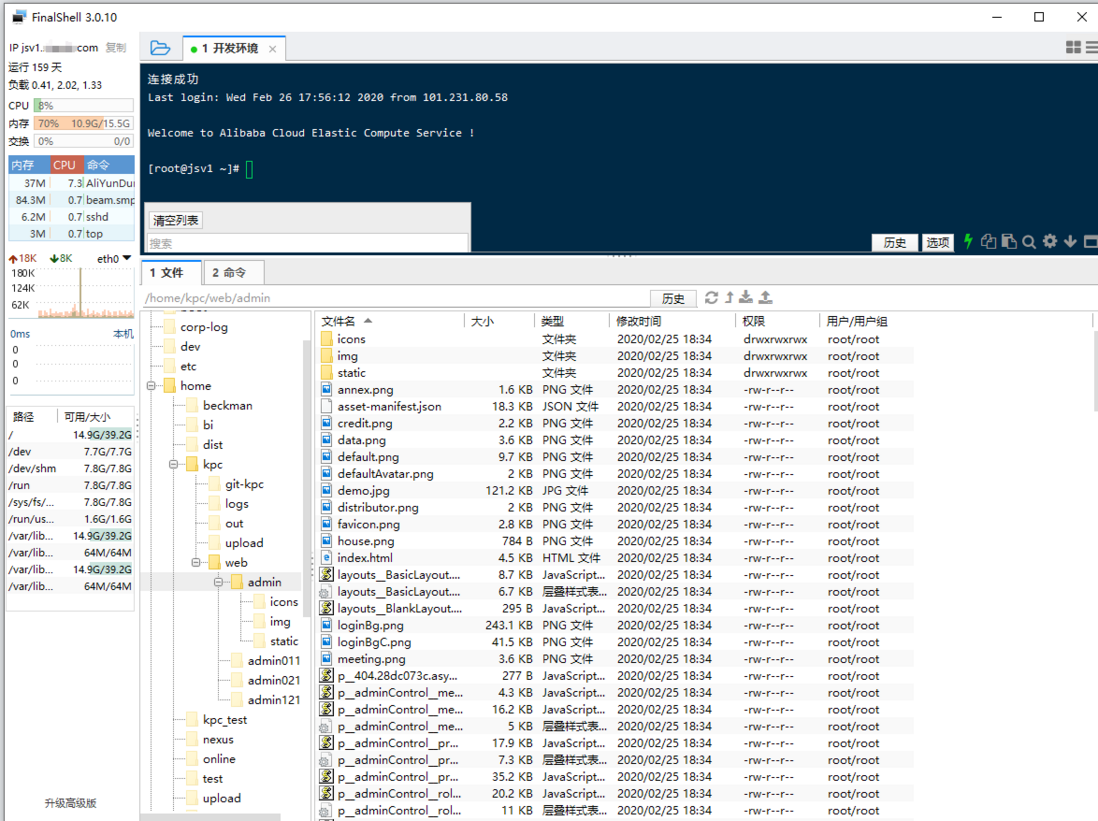The height and width of the screenshot is (821, 1098).
Task: Click the 内存 70% usage bar
Action: (83, 123)
